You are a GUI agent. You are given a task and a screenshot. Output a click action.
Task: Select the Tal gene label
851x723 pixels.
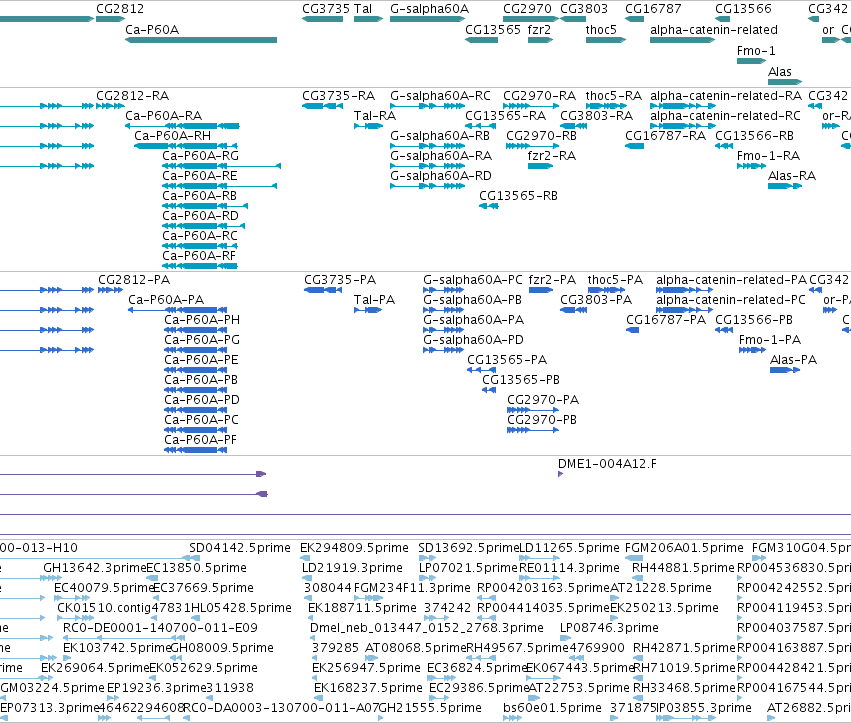click(x=363, y=9)
